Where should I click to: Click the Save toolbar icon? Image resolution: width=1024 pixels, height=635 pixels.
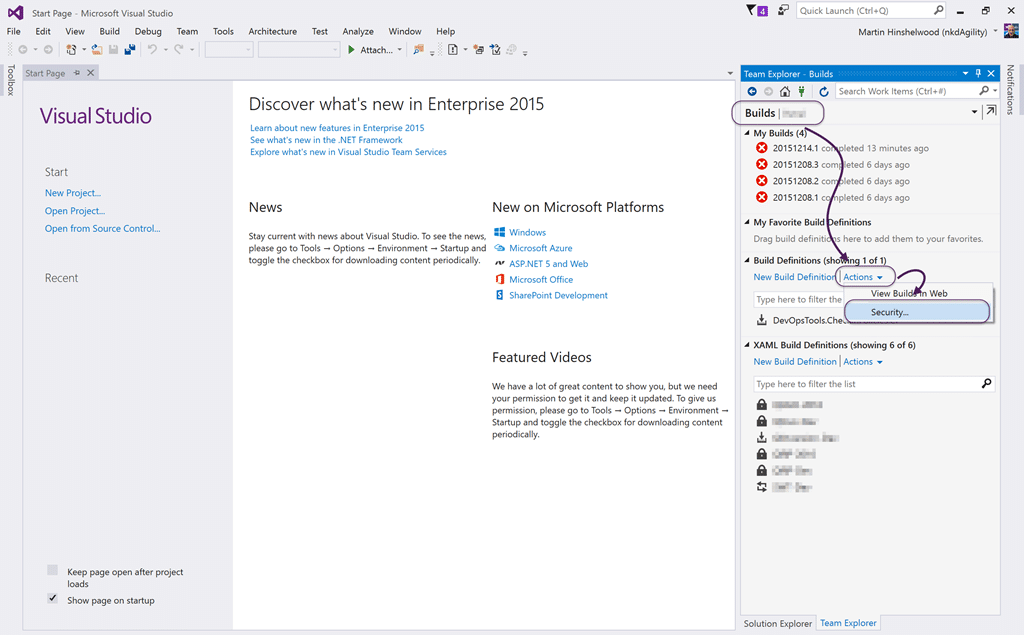114,50
